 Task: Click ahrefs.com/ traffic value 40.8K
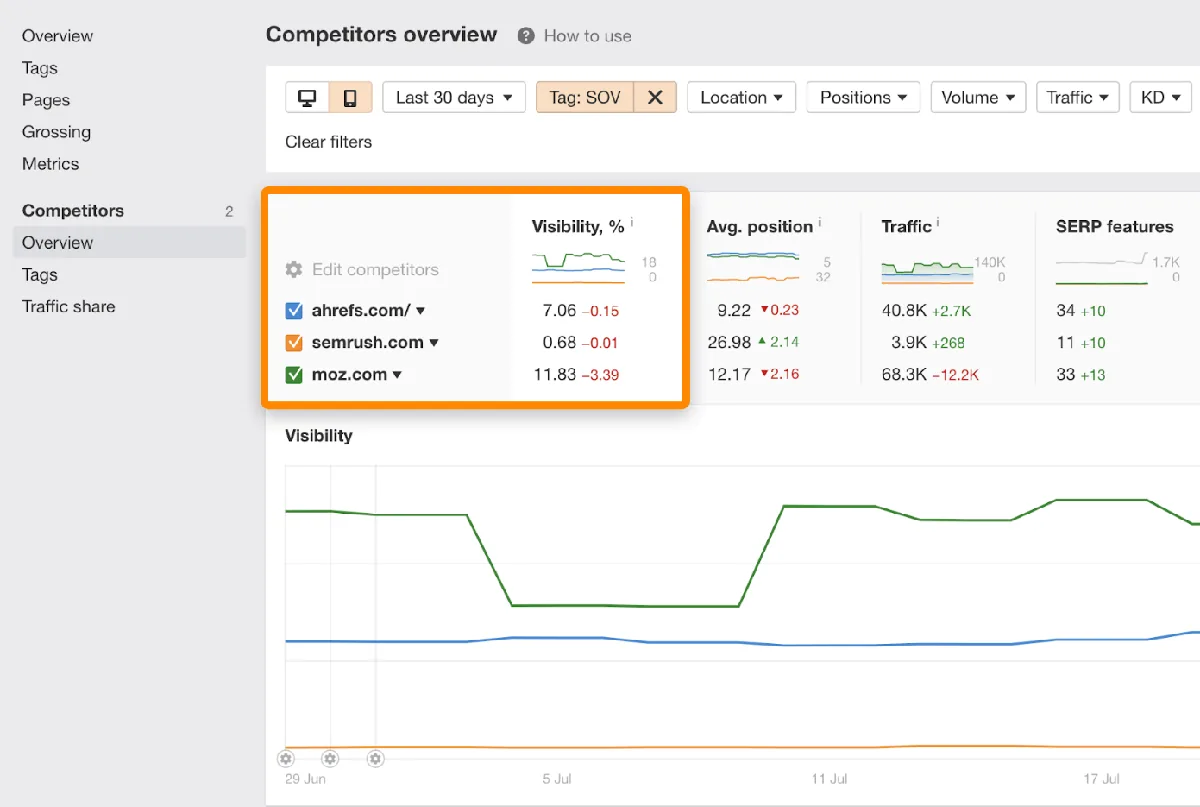point(904,311)
